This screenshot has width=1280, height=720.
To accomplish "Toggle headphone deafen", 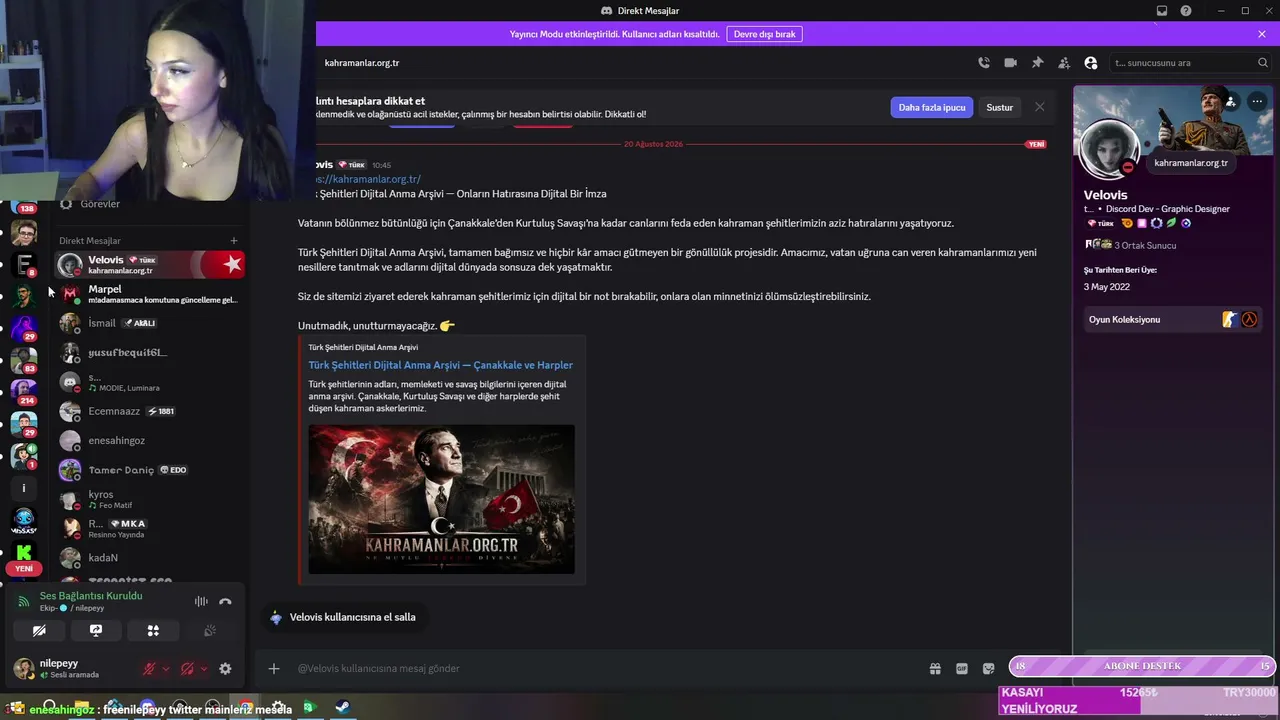I will click(187, 669).
